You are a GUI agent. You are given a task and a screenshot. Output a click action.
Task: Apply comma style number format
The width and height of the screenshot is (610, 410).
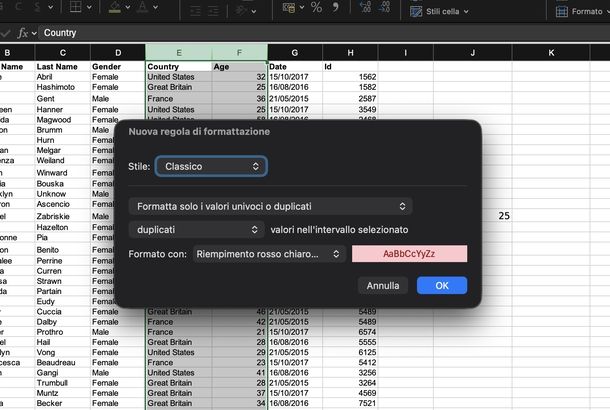335,7
